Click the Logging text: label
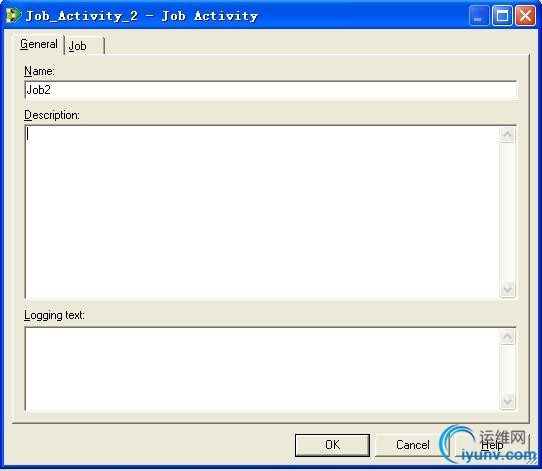The height and width of the screenshot is (471, 542). (54, 315)
